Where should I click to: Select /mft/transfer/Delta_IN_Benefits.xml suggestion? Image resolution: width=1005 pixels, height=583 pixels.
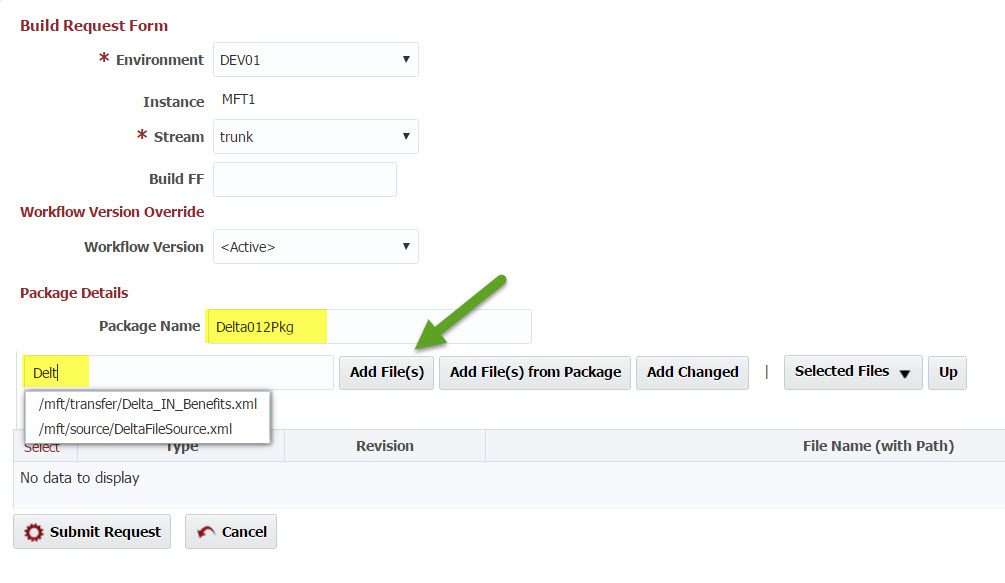[147, 404]
